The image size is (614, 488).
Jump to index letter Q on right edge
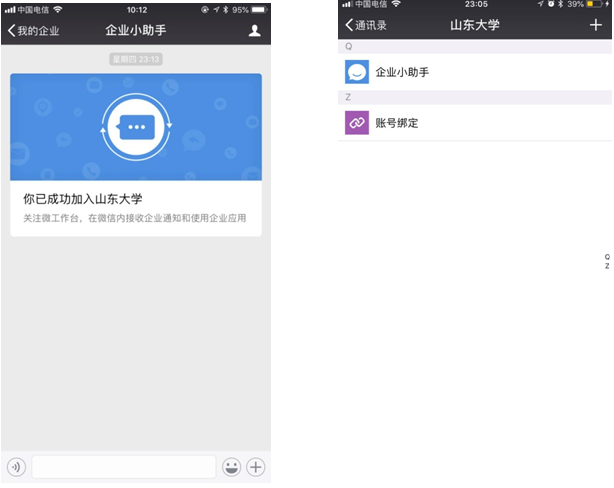[x=607, y=257]
